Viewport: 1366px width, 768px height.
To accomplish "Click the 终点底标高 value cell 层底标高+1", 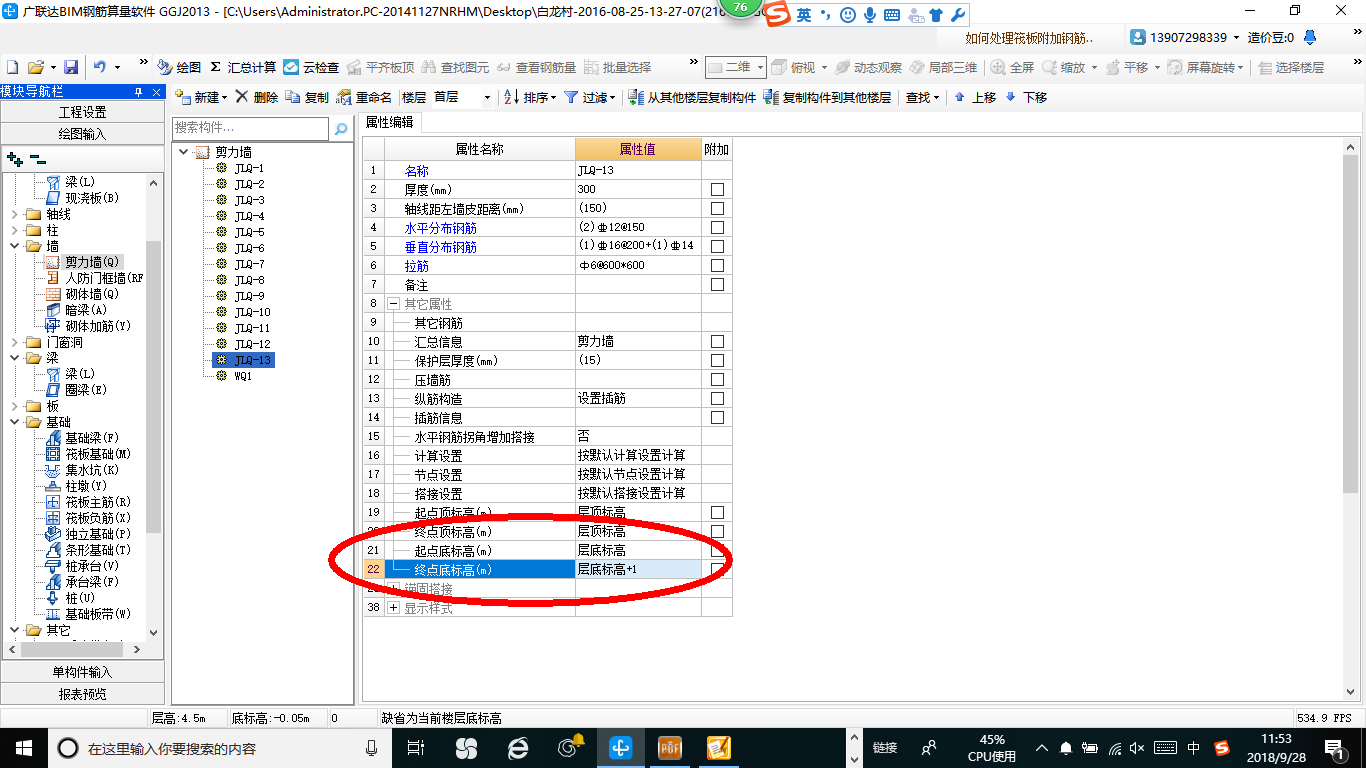I will pos(638,570).
